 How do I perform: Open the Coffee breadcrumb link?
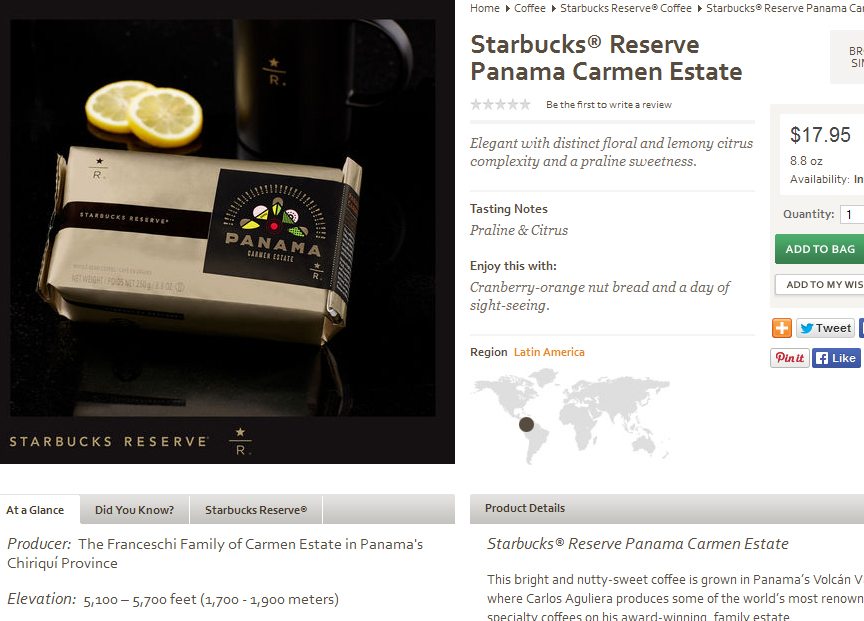530,8
